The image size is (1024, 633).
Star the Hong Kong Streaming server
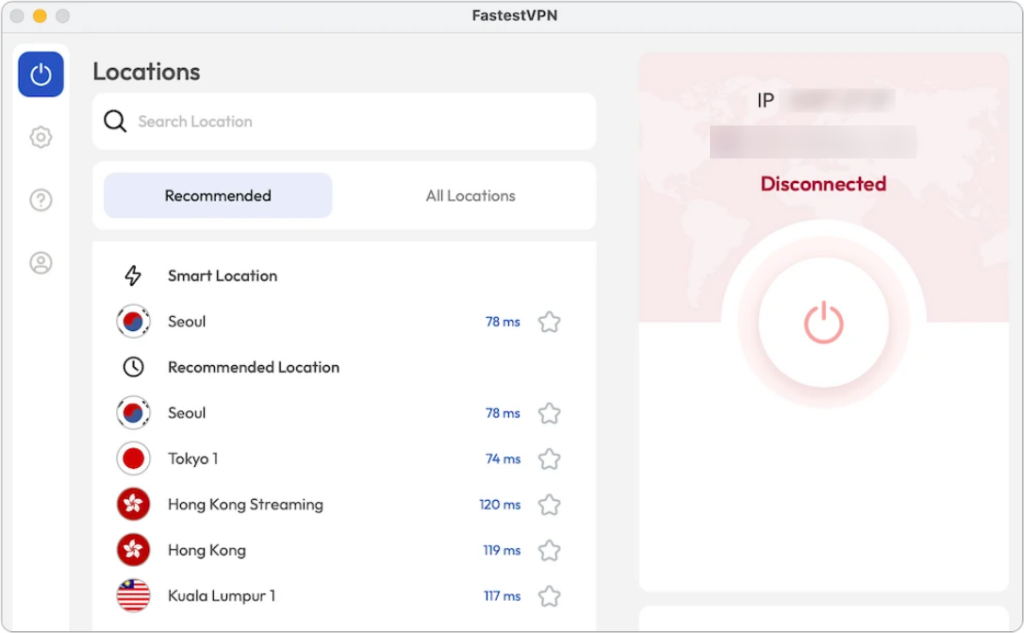point(549,505)
